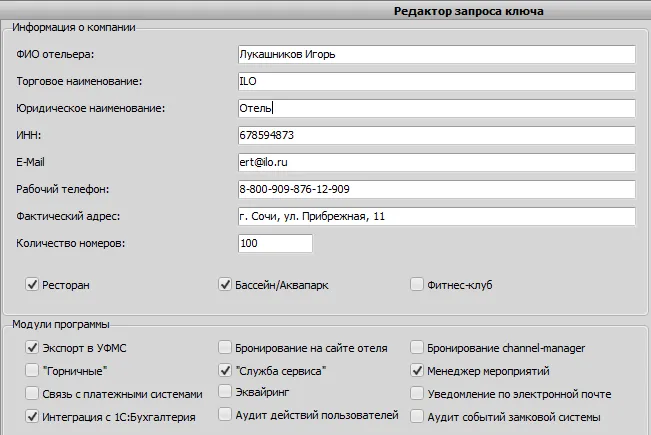Disable Экспорт в УФМС module
This screenshot has width=651, height=435.
pyautogui.click(x=32, y=348)
